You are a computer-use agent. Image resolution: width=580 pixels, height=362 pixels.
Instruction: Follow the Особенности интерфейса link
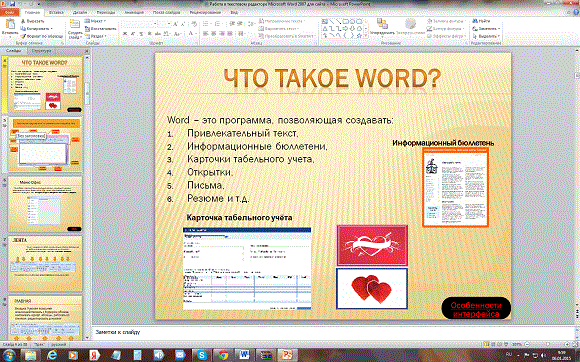[476, 309]
